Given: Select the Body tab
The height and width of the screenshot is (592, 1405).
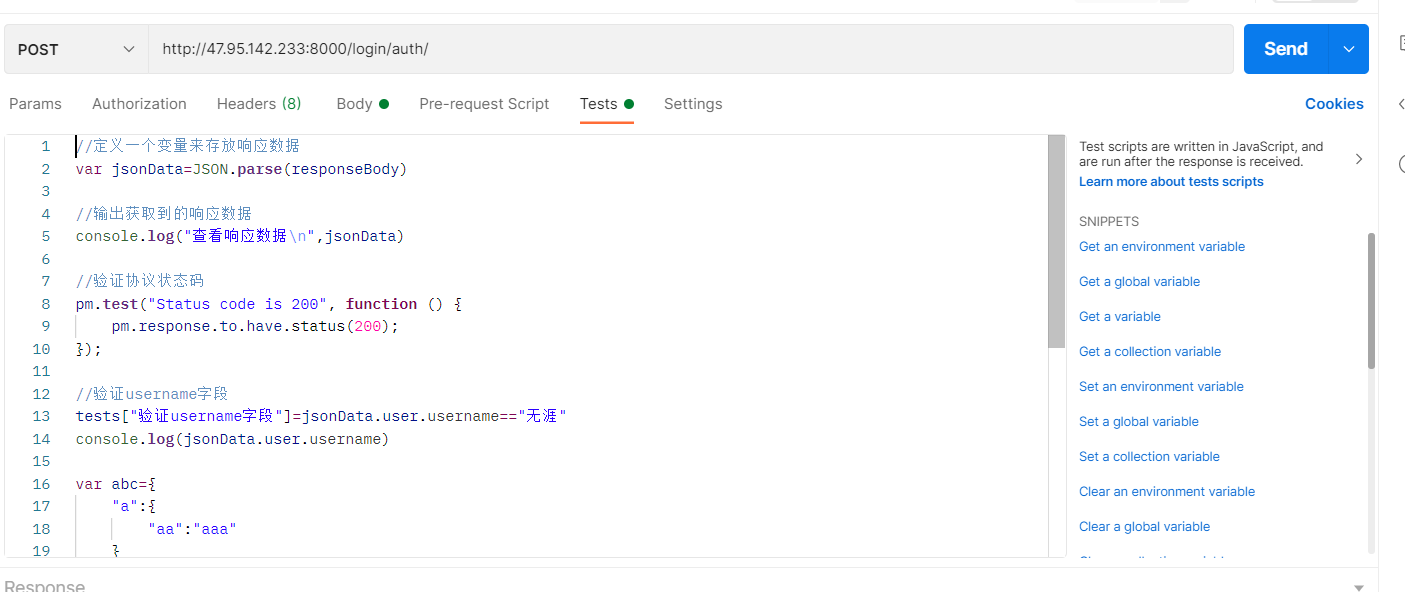Looking at the screenshot, I should (x=361, y=104).
